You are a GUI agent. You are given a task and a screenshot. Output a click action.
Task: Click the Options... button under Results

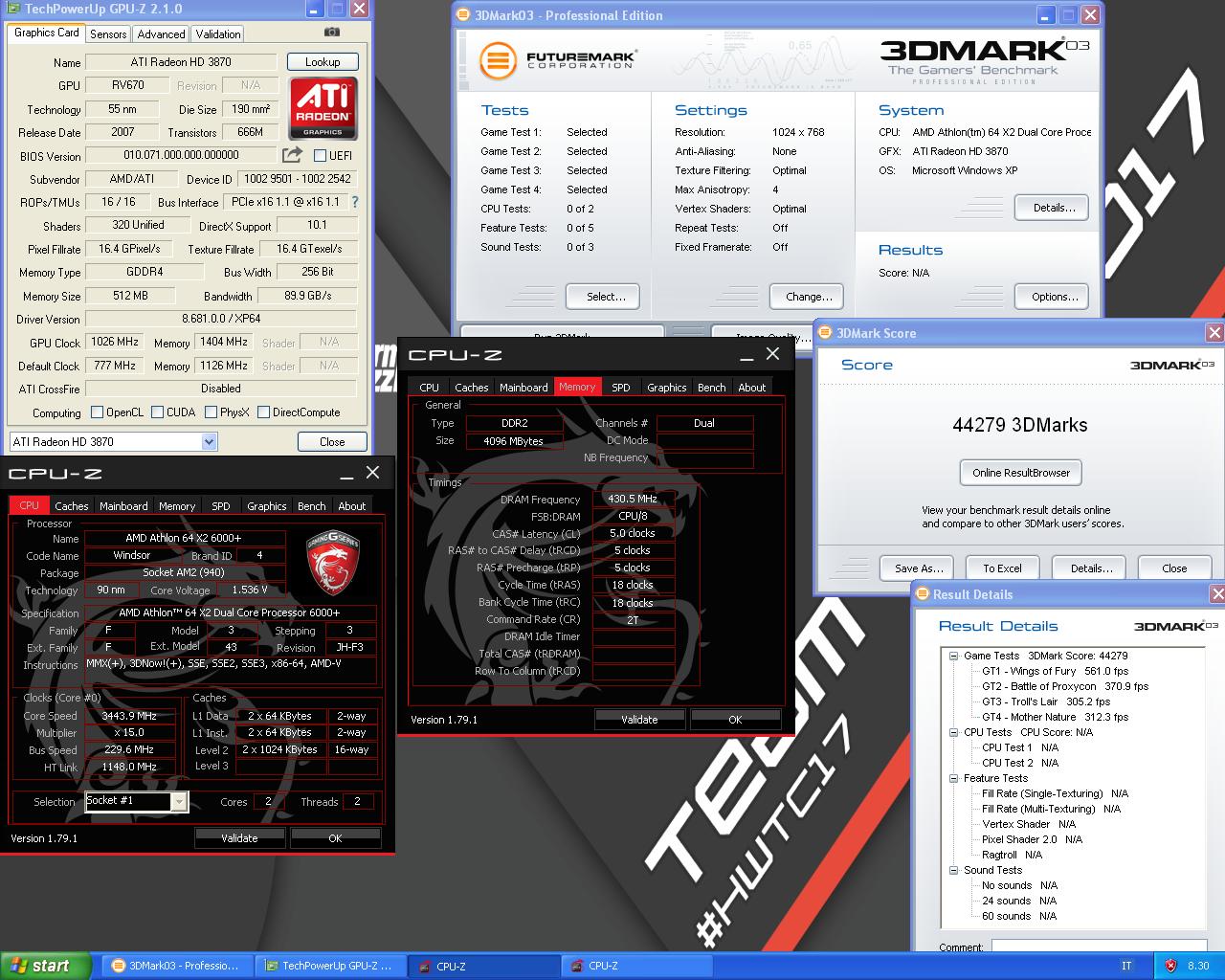point(1054,297)
